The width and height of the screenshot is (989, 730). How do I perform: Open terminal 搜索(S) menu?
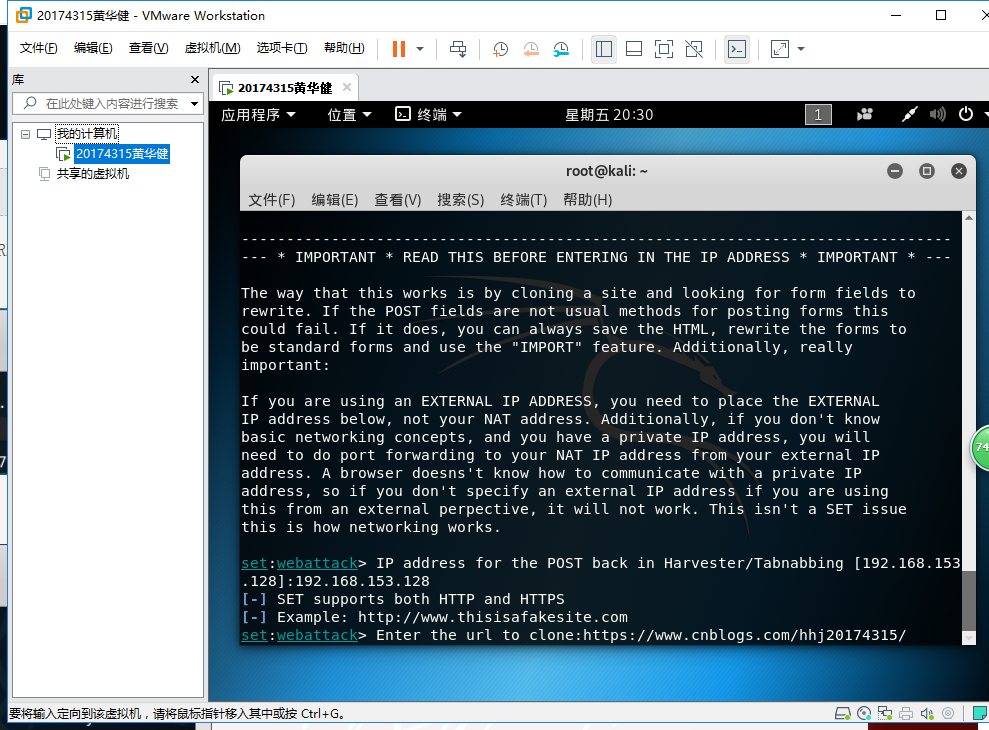460,200
